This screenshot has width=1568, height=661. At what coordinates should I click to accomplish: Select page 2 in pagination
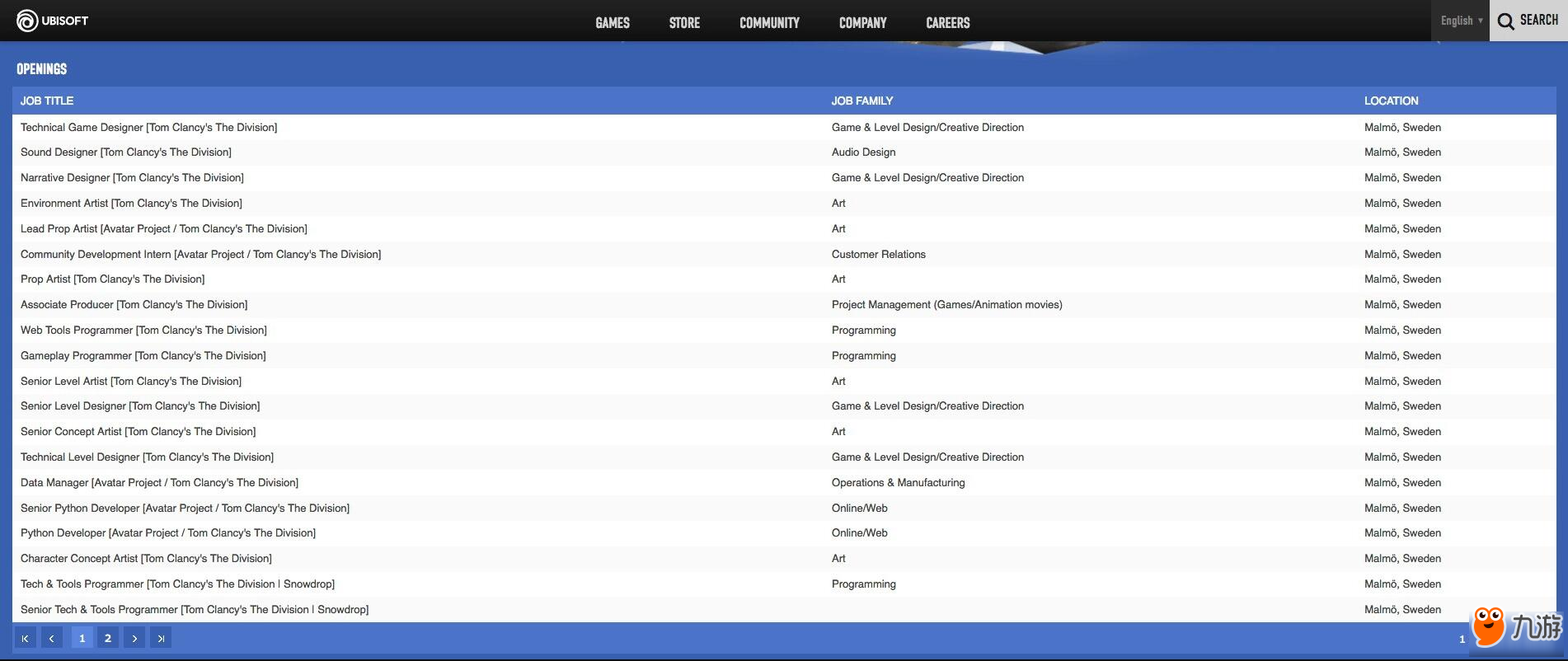point(108,638)
